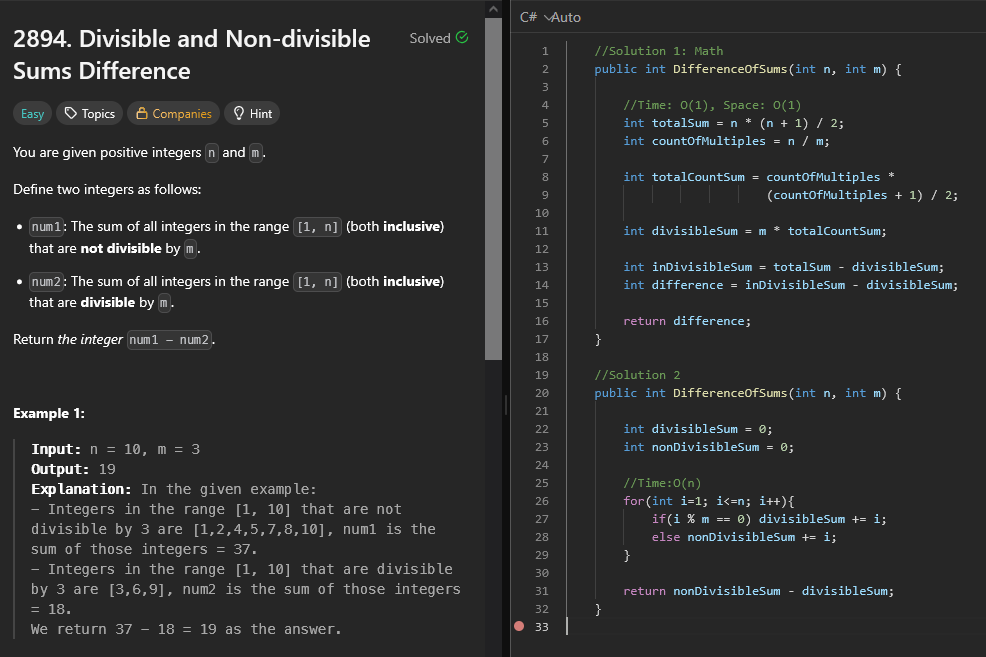Click the tag icon in Topics
Image resolution: width=986 pixels, height=657 pixels.
tap(70, 113)
